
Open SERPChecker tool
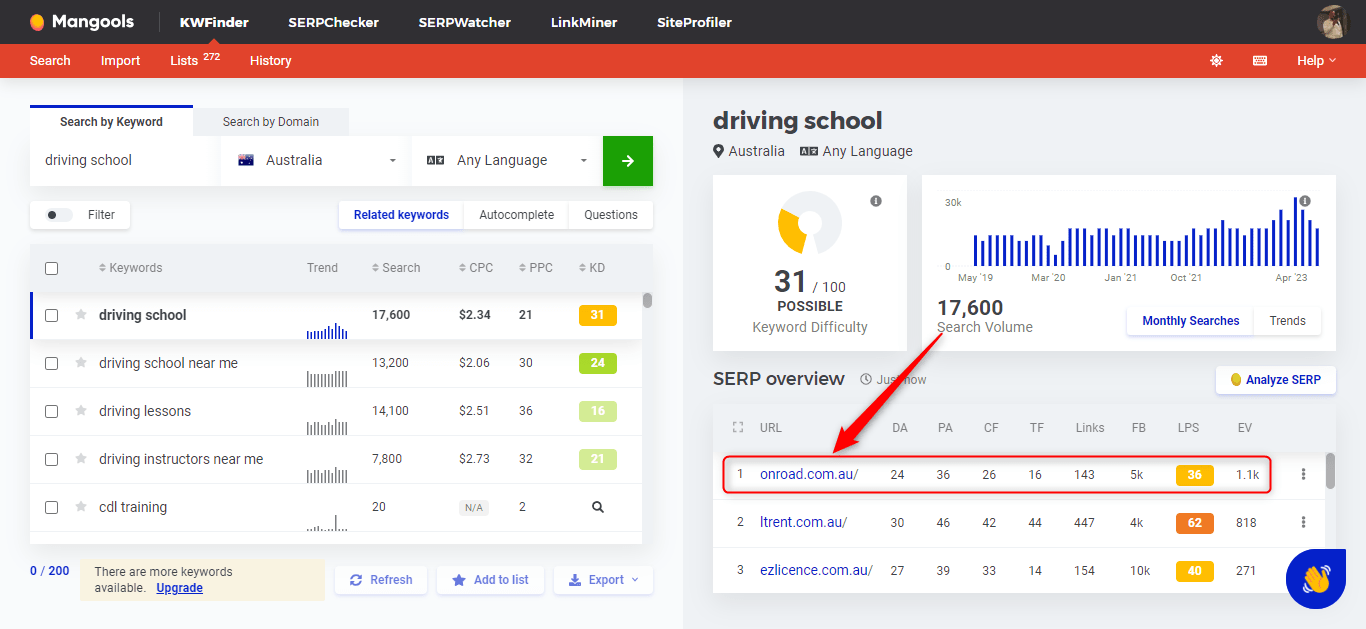pos(333,22)
